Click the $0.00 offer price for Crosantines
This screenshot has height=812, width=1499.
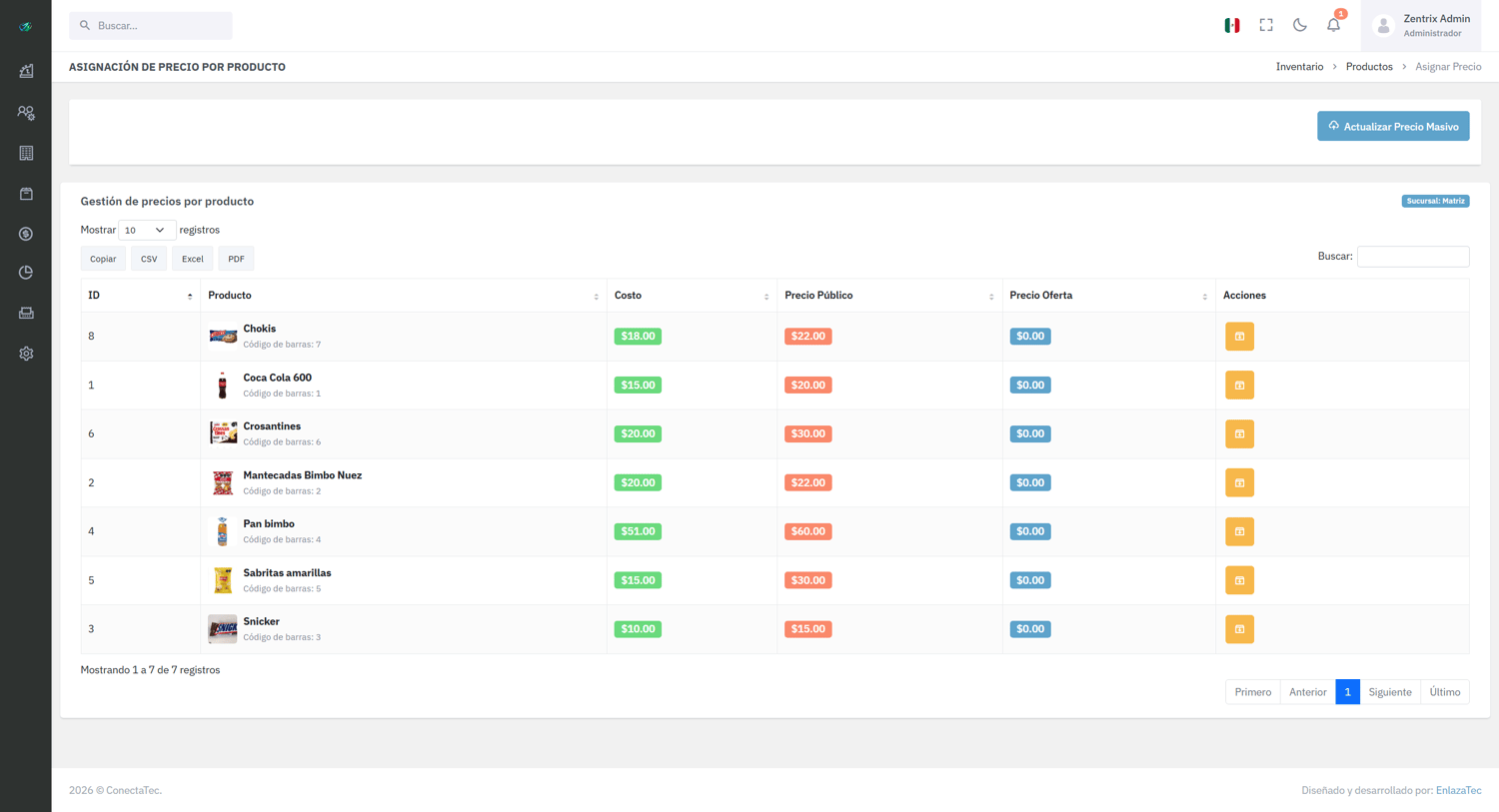coord(1030,434)
